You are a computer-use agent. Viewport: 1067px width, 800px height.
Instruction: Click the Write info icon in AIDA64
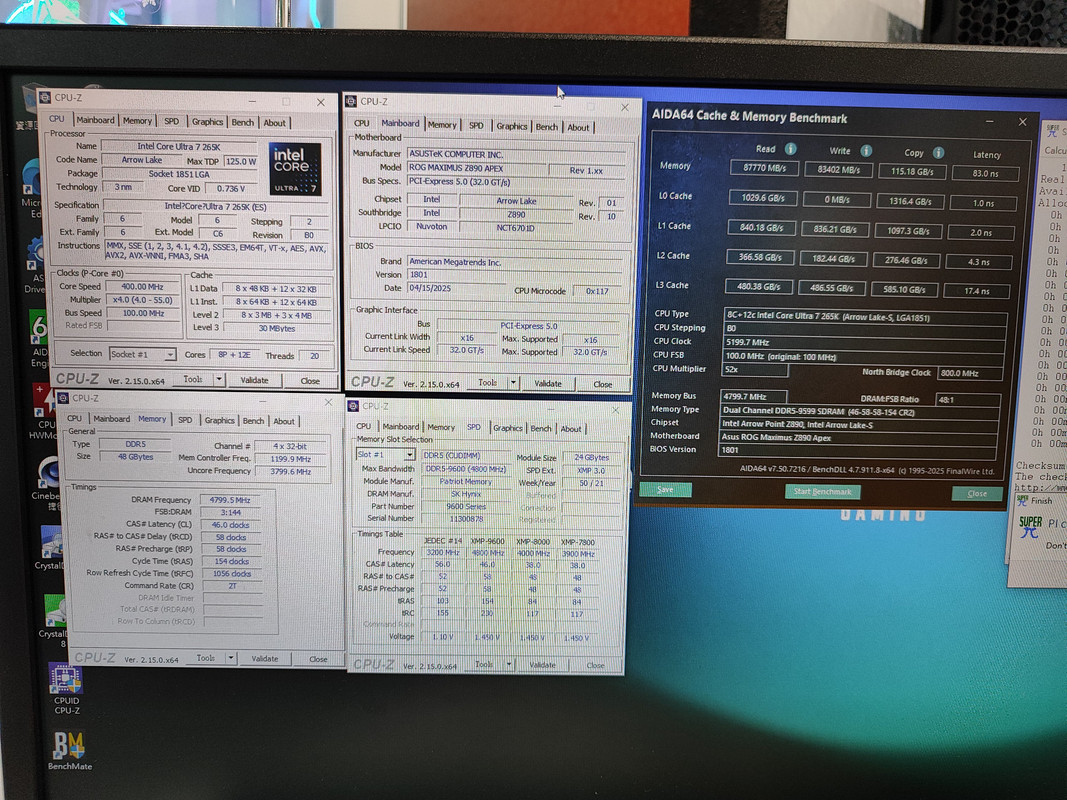pos(866,151)
